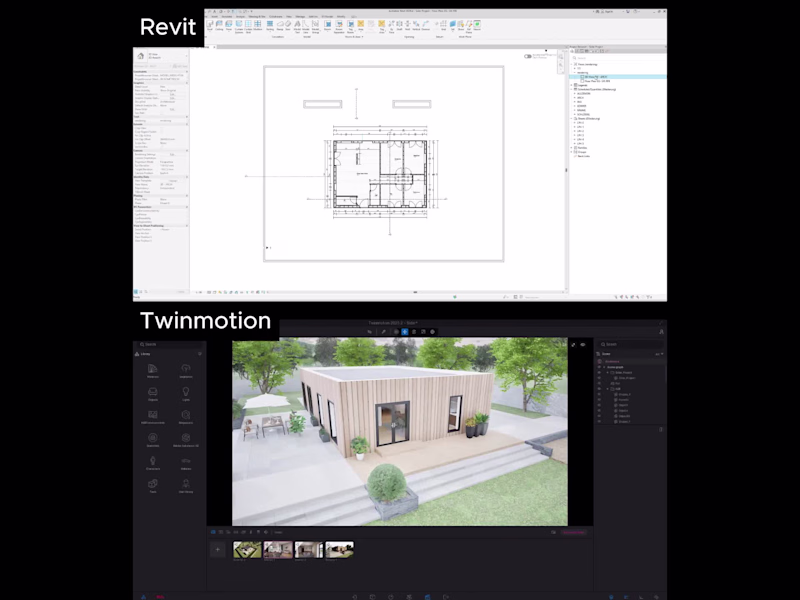
Task: Open the Massing & Site ribbon tab
Action: point(257,16)
